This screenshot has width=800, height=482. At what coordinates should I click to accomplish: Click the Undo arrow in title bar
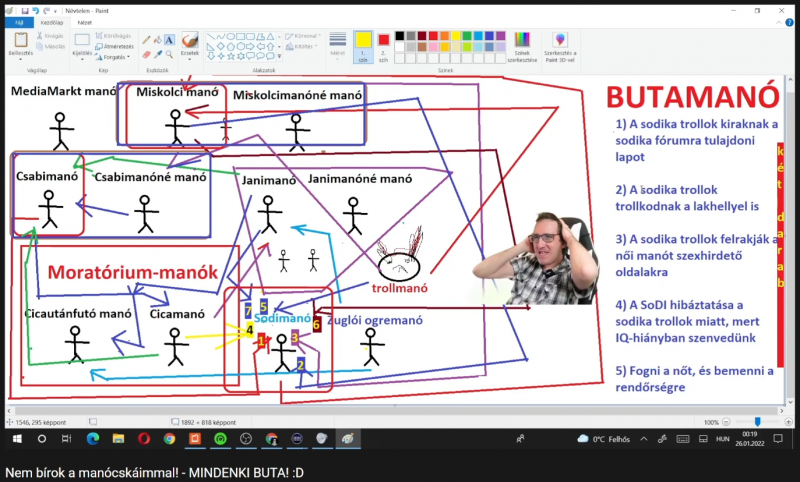pos(35,10)
